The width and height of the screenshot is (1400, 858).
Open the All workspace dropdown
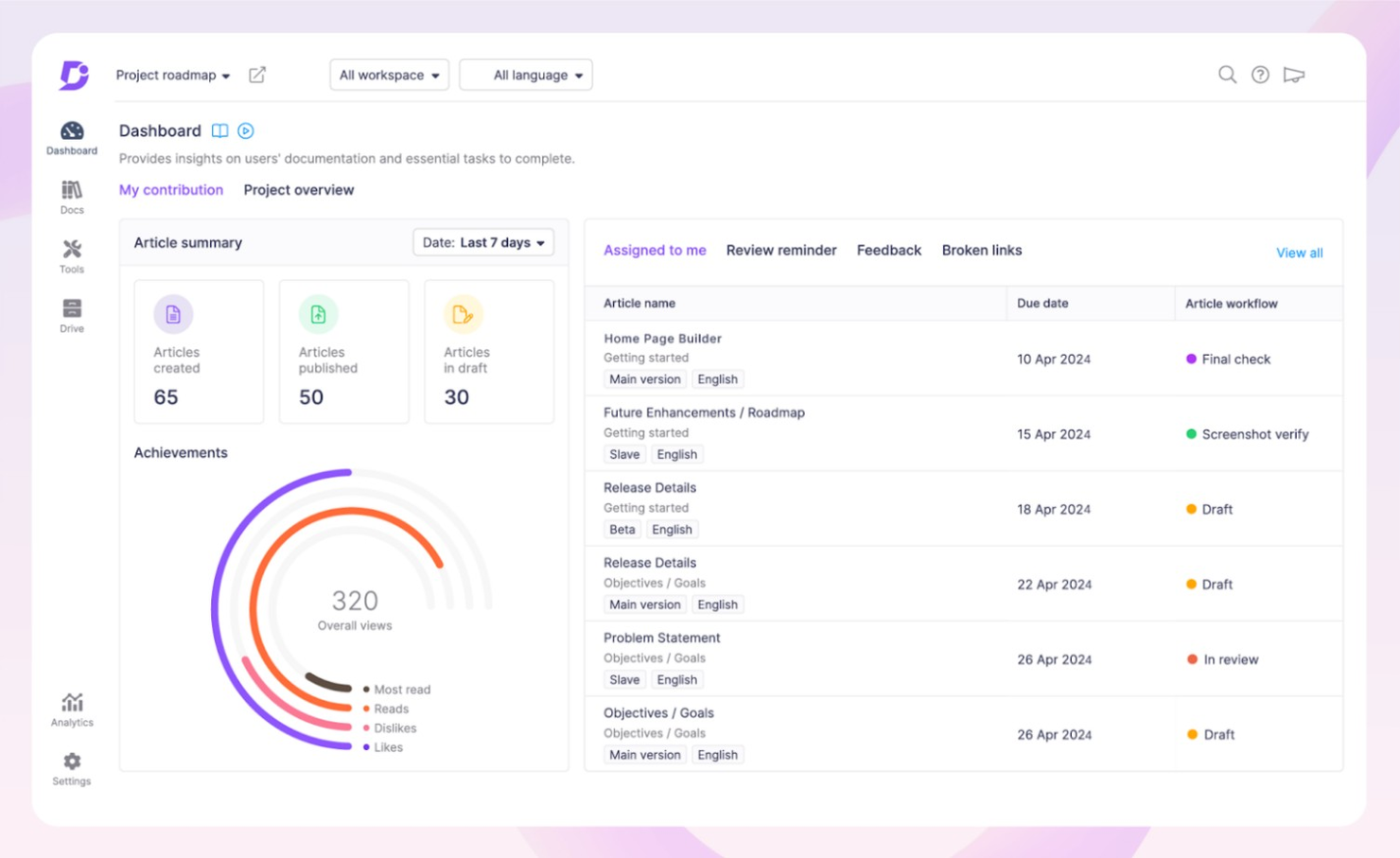389,75
